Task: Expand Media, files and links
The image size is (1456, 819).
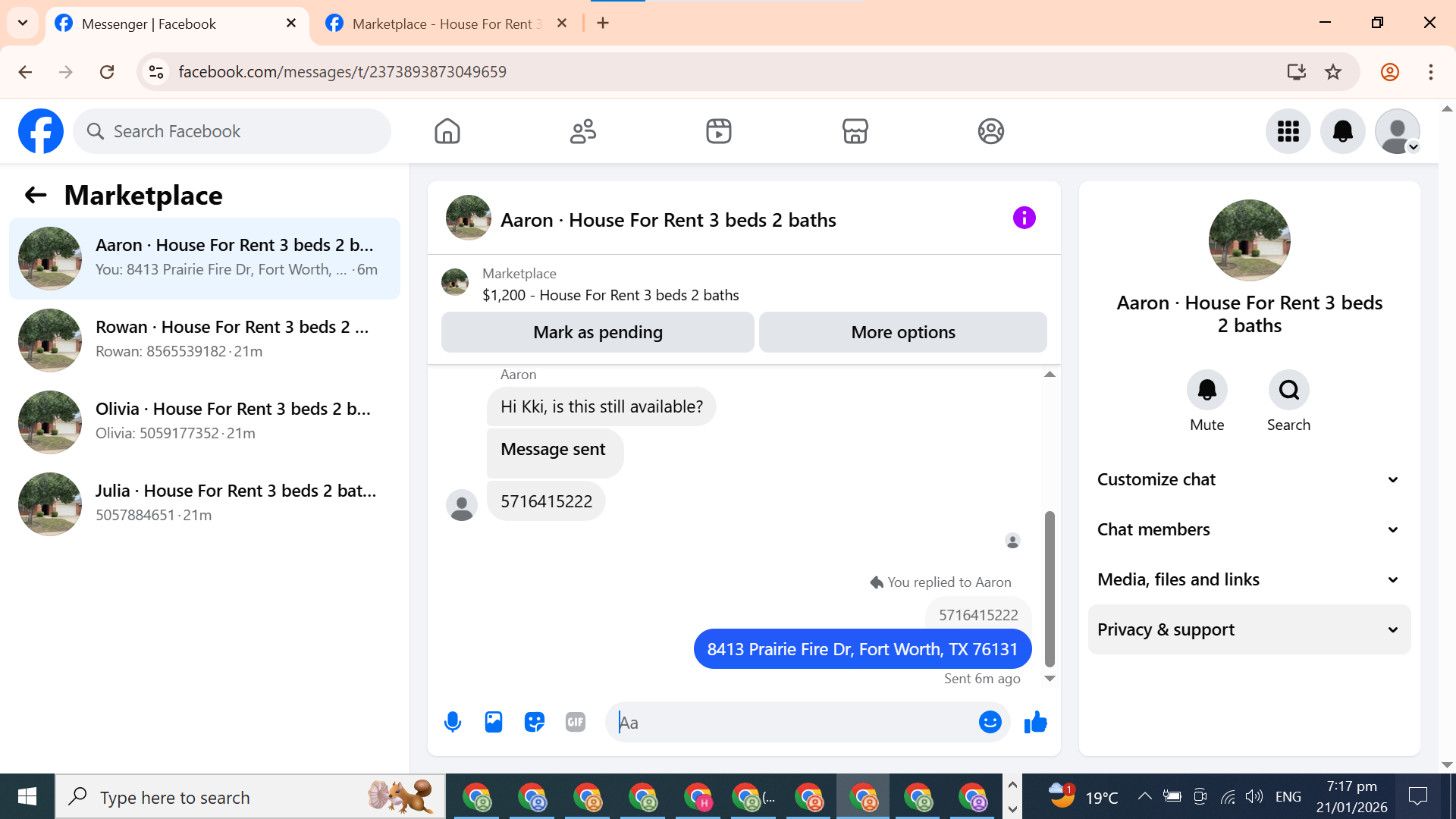Action: (1249, 579)
